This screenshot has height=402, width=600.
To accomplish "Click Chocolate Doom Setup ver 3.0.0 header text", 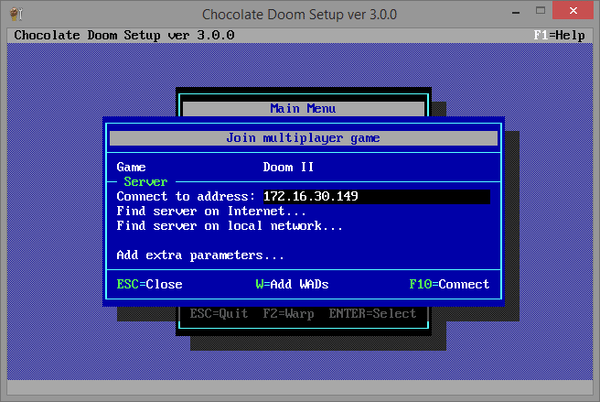I will pyautogui.click(x=124, y=35).
